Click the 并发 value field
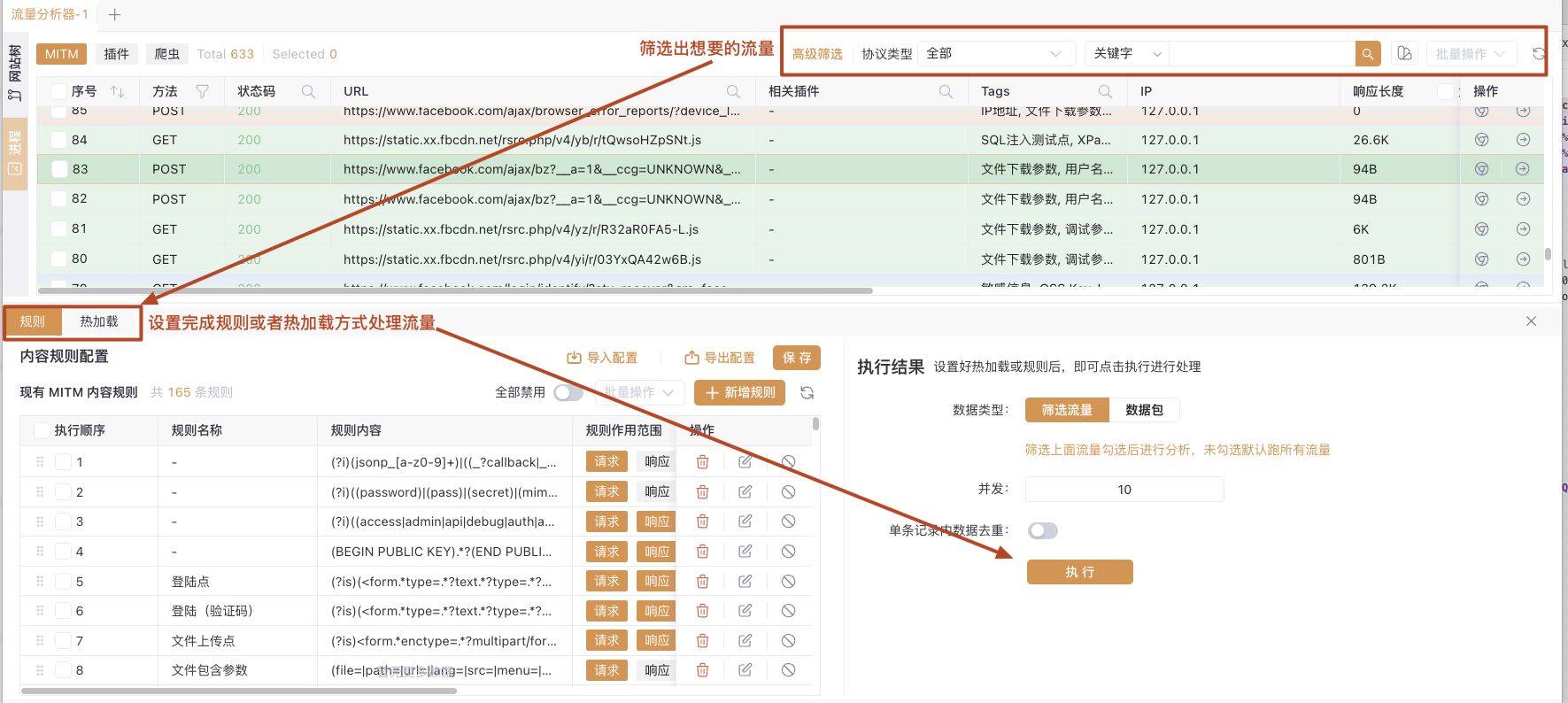The image size is (1568, 703). pyautogui.click(x=1124, y=490)
